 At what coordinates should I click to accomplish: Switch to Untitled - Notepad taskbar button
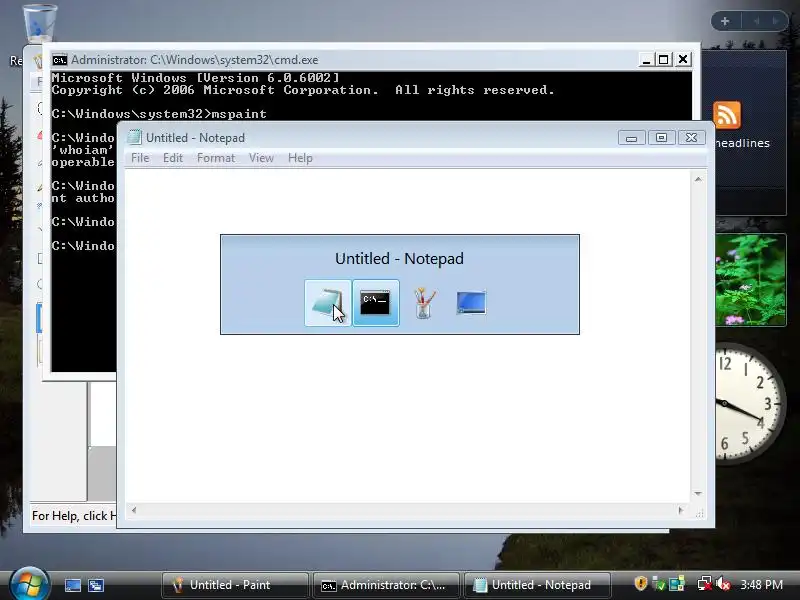point(537,585)
